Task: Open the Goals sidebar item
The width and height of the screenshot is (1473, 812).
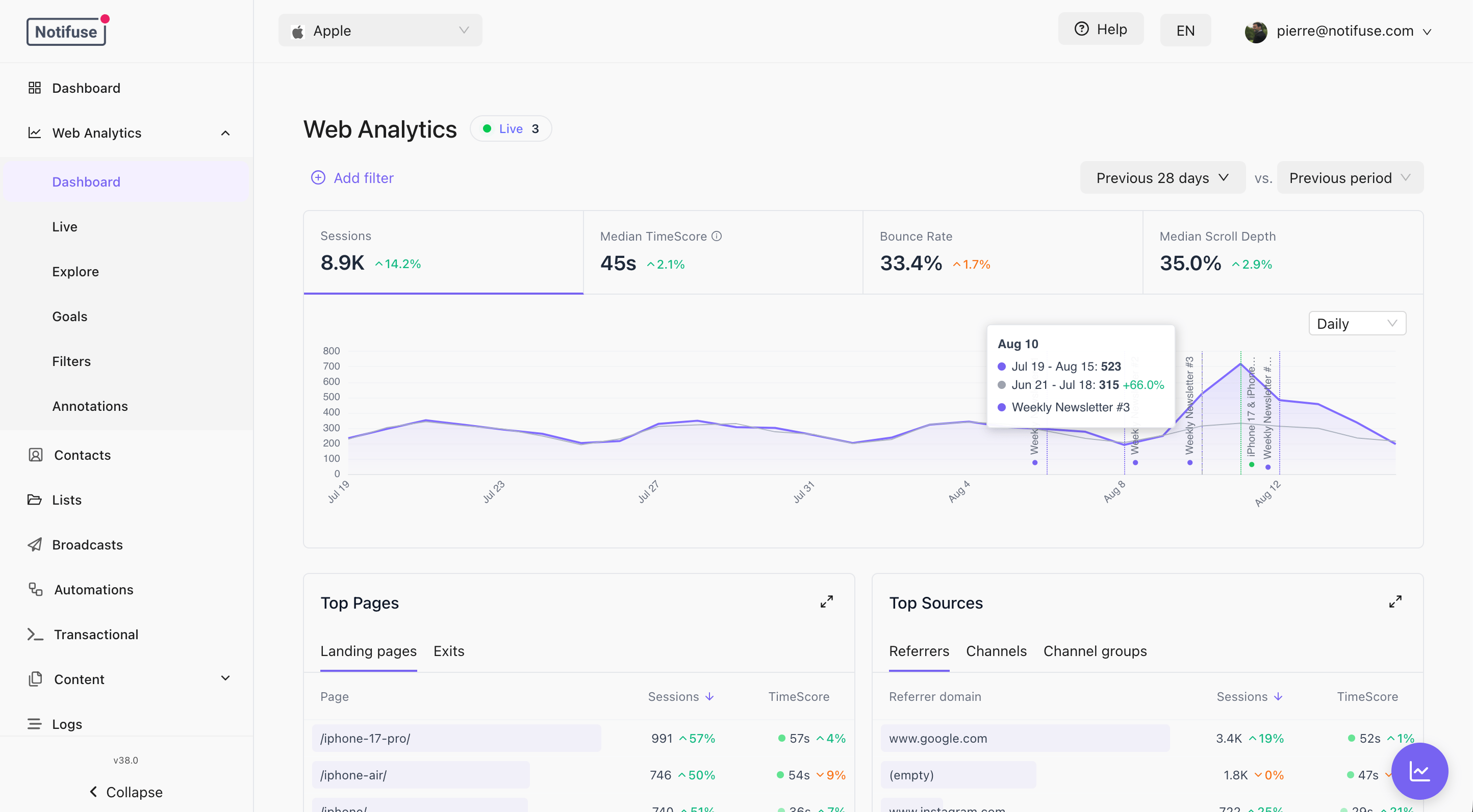Action: pyautogui.click(x=126, y=317)
